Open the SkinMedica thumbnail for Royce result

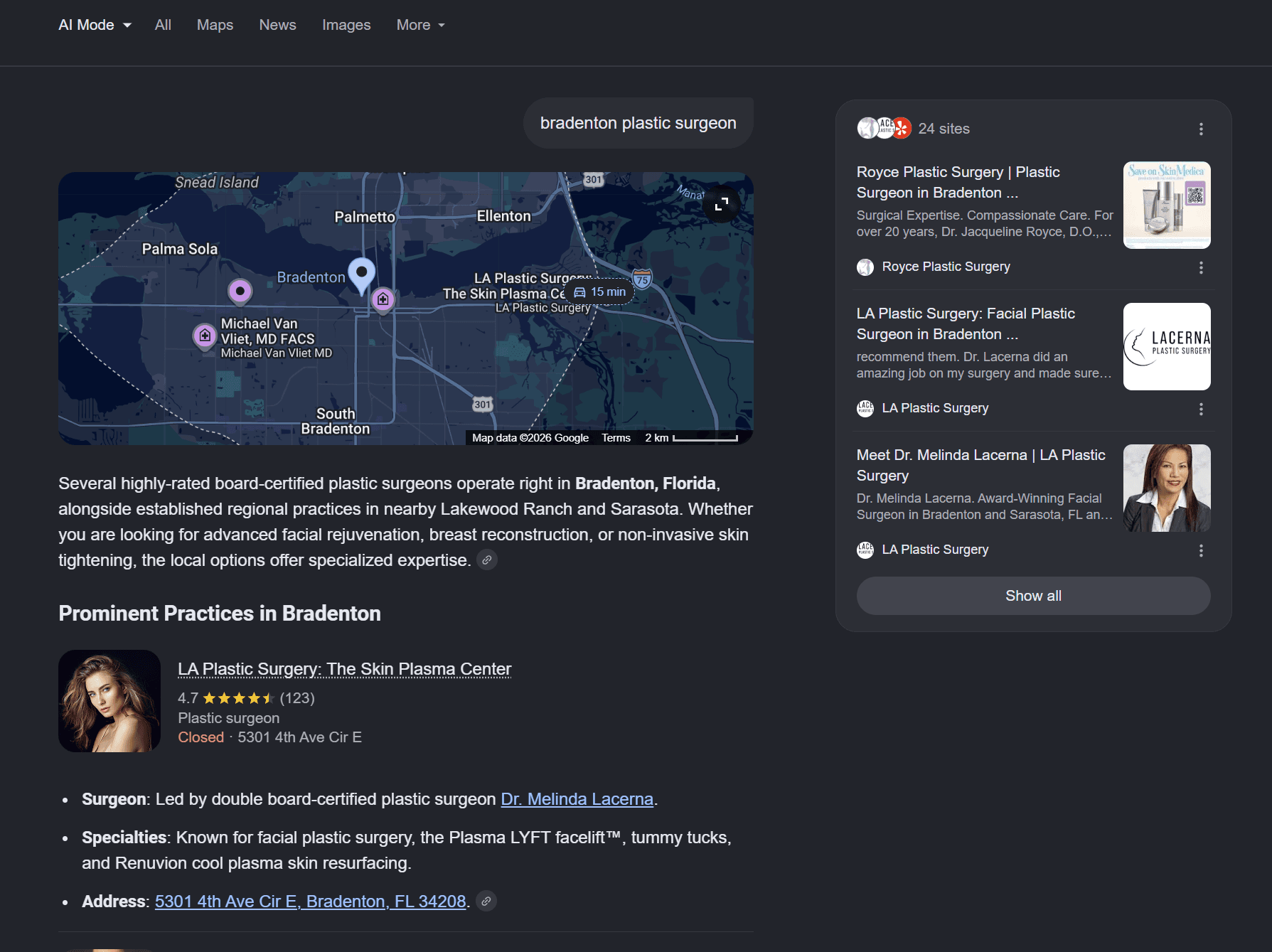[x=1167, y=205]
